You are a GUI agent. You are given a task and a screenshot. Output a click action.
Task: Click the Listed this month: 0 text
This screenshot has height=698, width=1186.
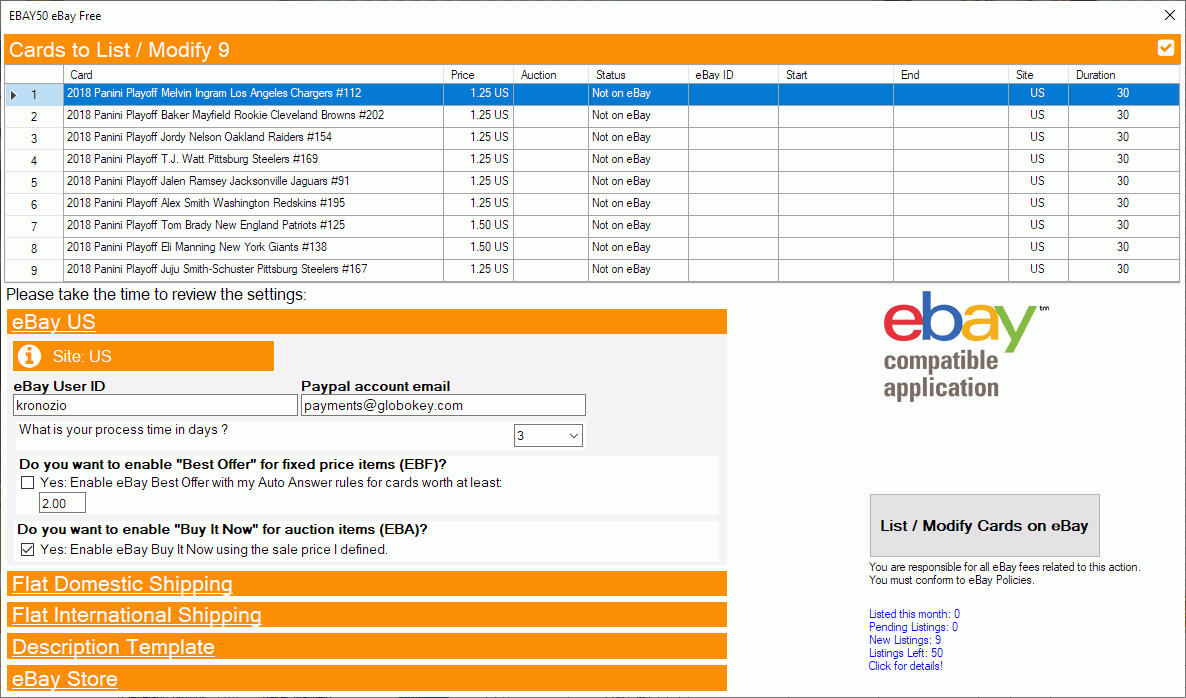(914, 614)
